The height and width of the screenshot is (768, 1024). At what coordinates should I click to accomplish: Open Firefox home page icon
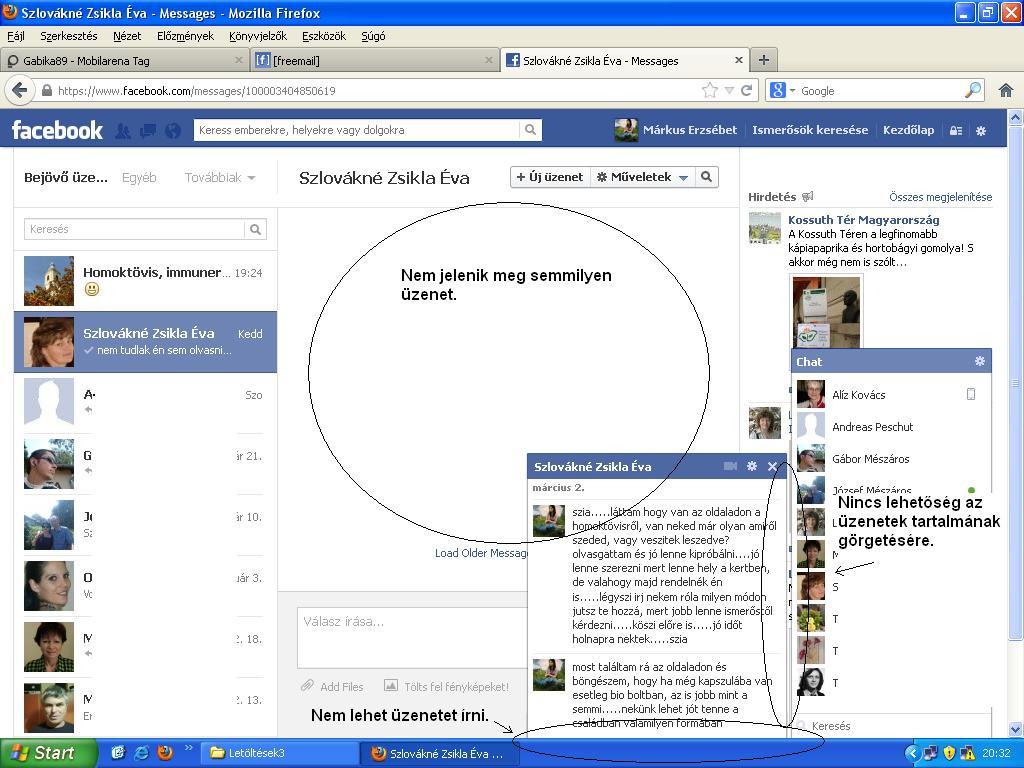point(1006,91)
